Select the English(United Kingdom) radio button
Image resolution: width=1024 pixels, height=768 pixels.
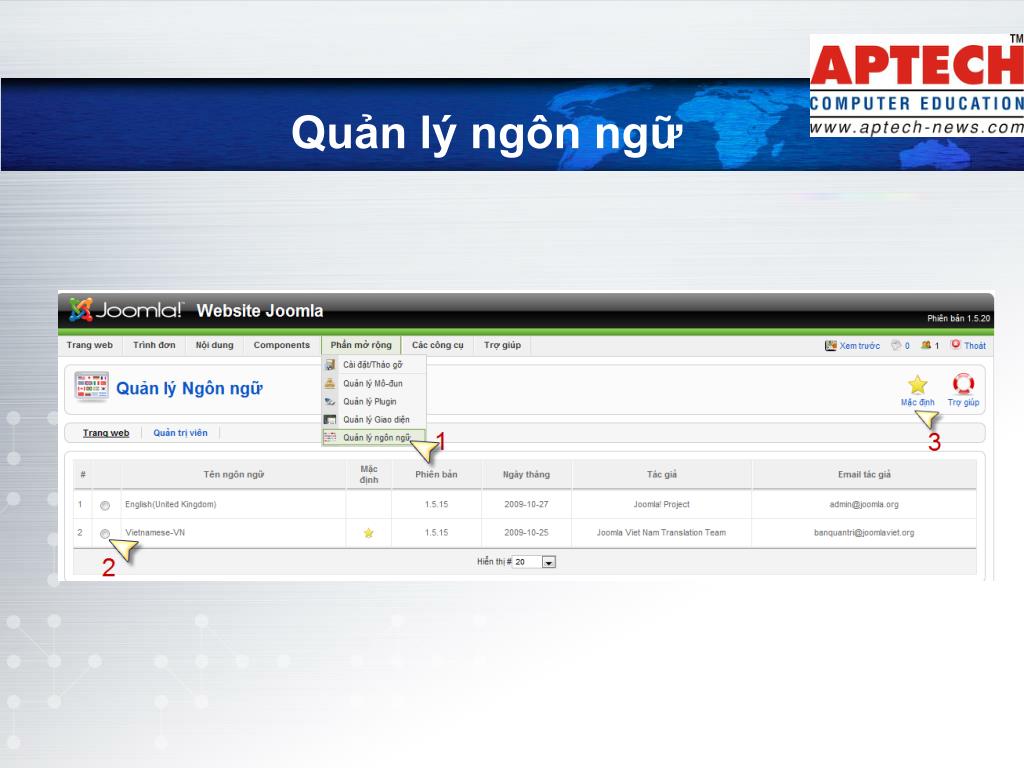(x=105, y=505)
